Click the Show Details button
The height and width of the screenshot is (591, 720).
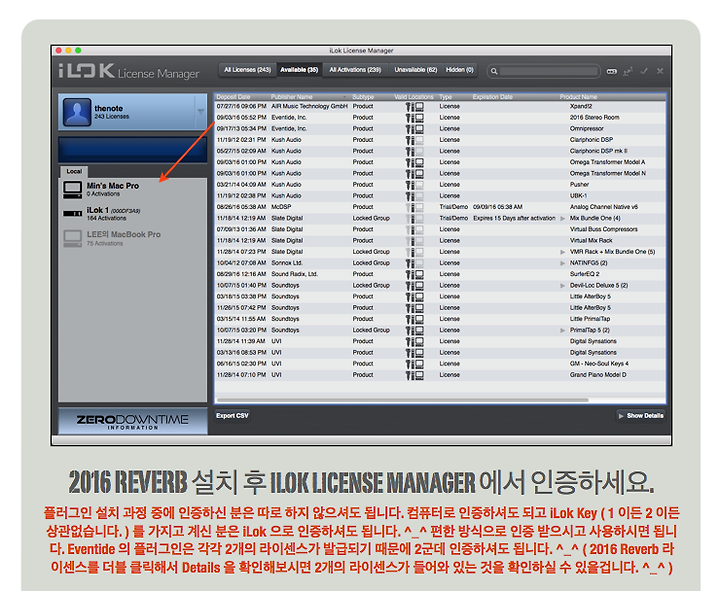(641, 416)
